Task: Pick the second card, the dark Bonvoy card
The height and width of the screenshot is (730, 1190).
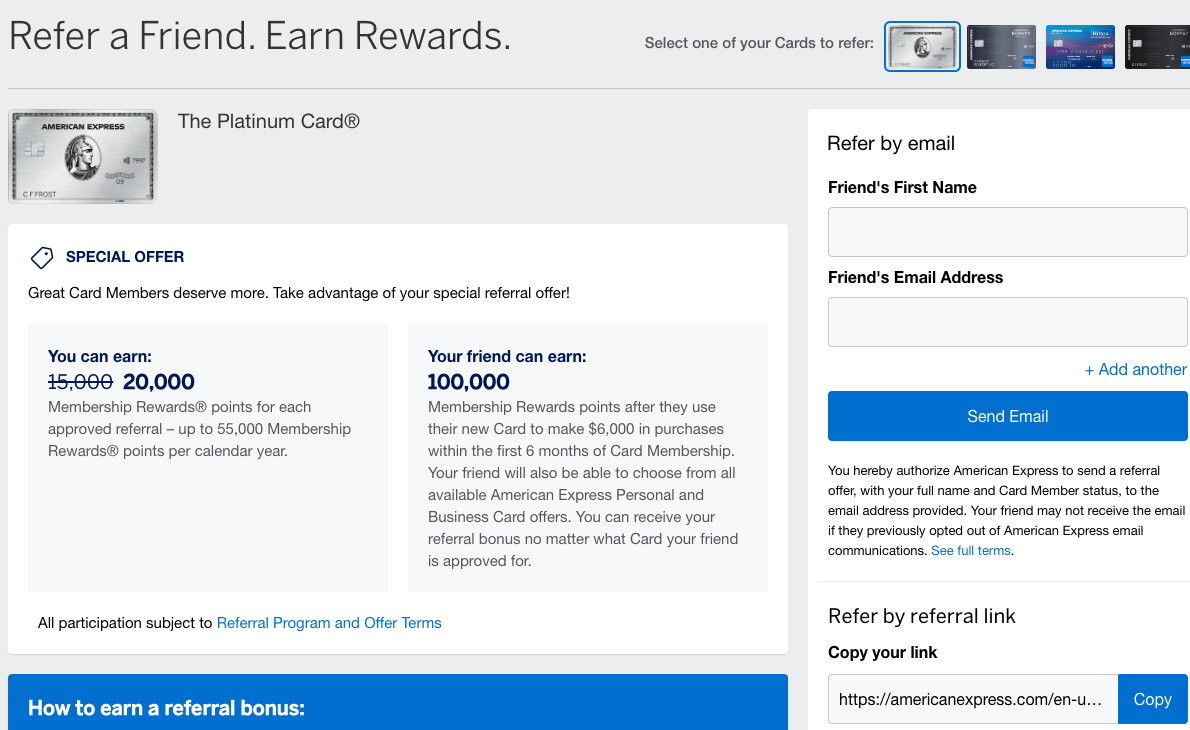Action: click(1001, 47)
